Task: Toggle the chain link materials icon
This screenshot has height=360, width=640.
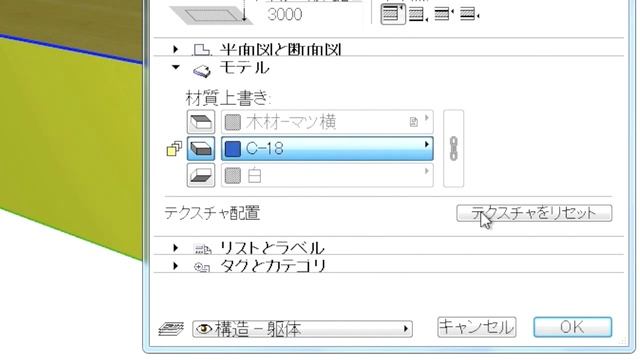Action: [x=453, y=149]
